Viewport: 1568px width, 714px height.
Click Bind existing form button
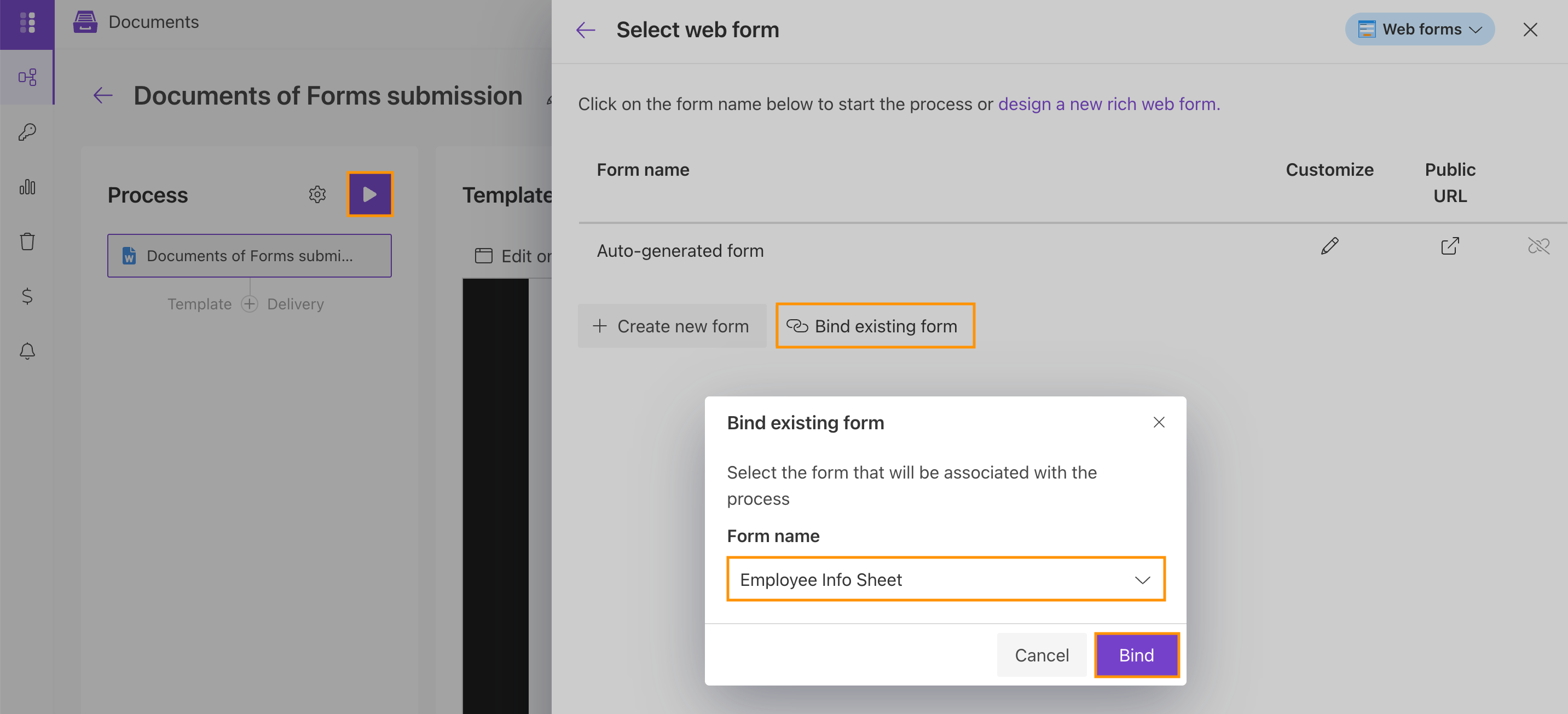(875, 326)
